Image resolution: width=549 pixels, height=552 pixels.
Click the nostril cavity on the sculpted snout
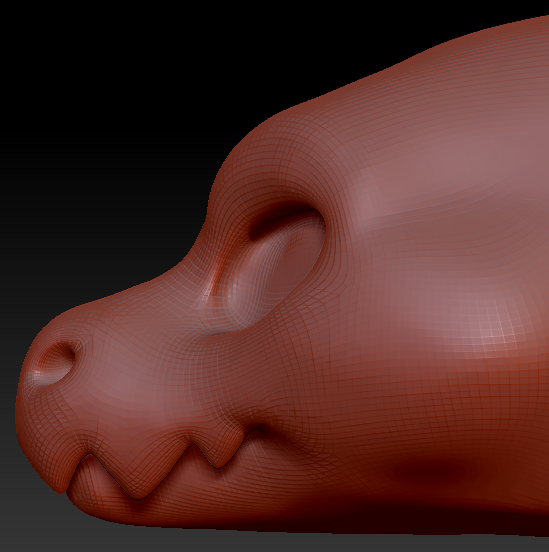[57, 362]
